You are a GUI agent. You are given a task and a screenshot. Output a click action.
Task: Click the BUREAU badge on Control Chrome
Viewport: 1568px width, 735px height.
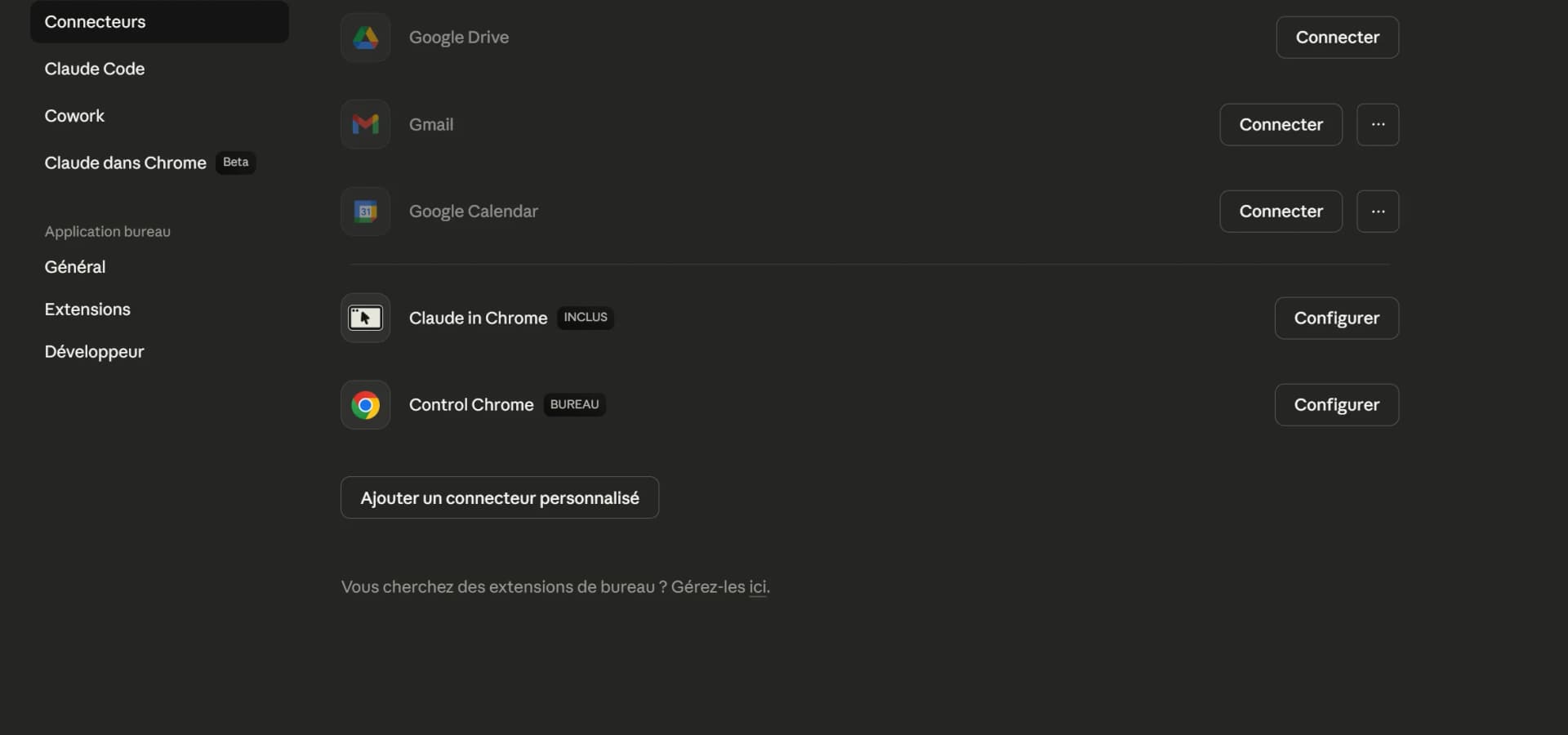[573, 403]
